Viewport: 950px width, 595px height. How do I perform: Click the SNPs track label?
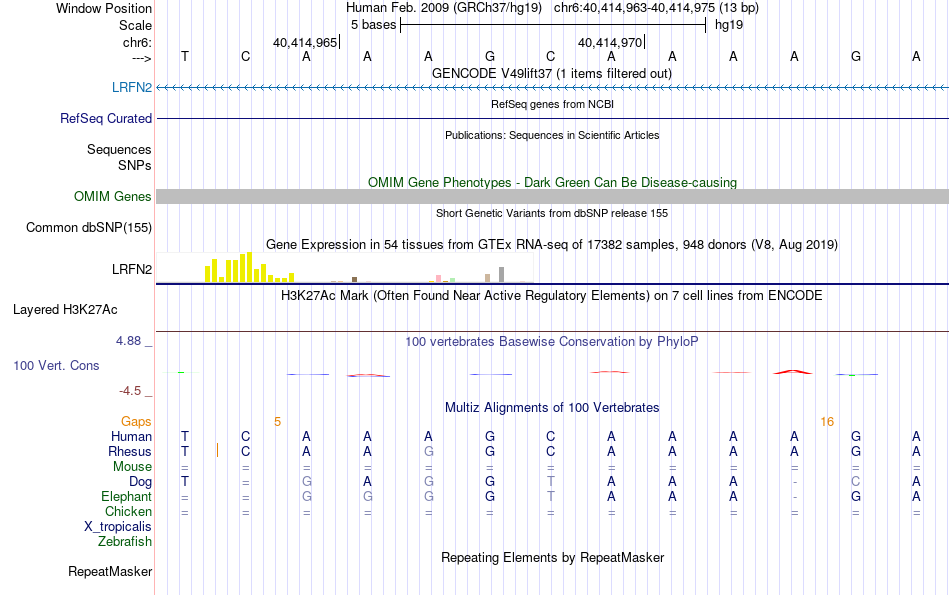click(135, 165)
